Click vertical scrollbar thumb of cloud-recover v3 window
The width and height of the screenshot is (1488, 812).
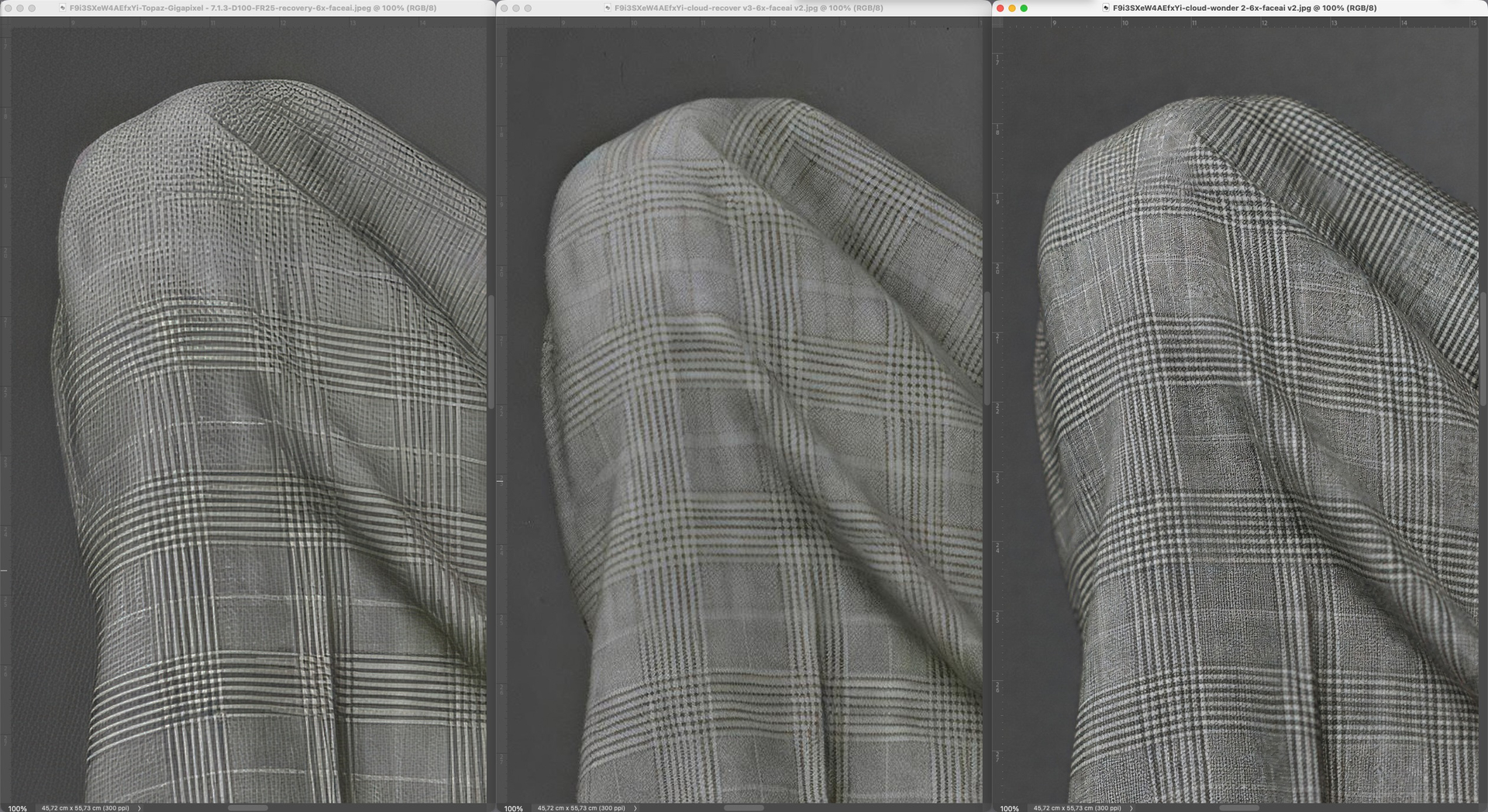[987, 349]
